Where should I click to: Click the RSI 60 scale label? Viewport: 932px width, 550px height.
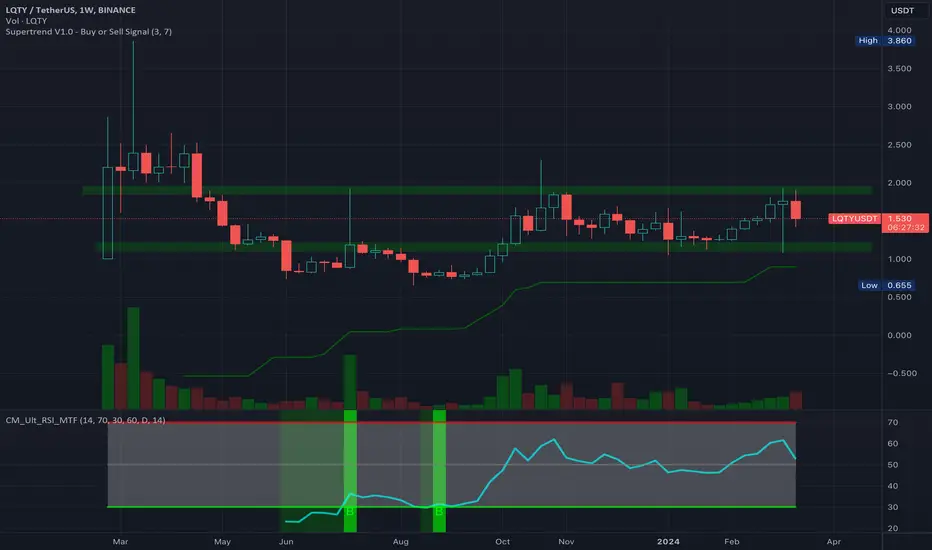coord(892,444)
